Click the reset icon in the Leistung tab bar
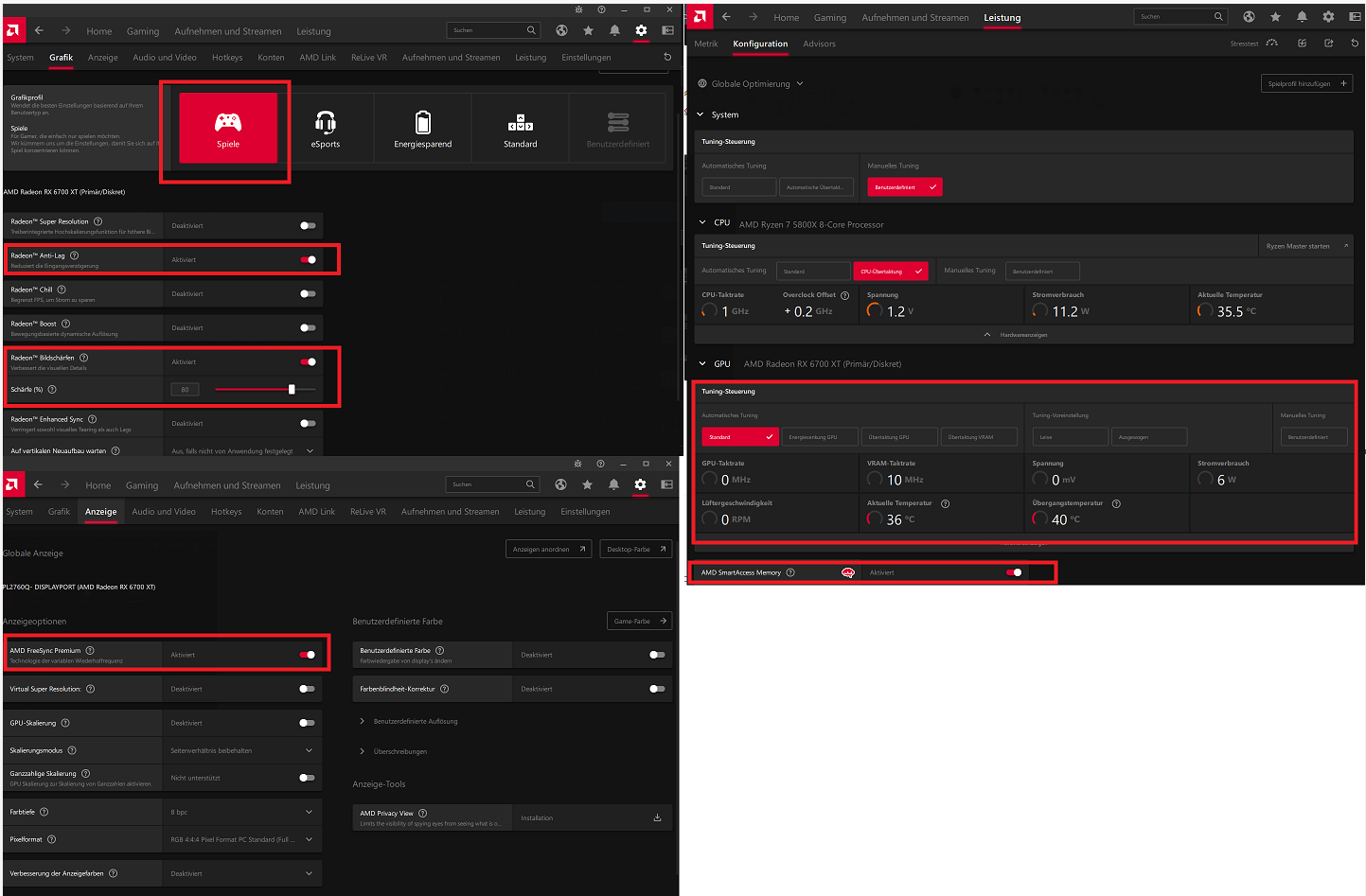The height and width of the screenshot is (896, 1366). coord(1355,43)
